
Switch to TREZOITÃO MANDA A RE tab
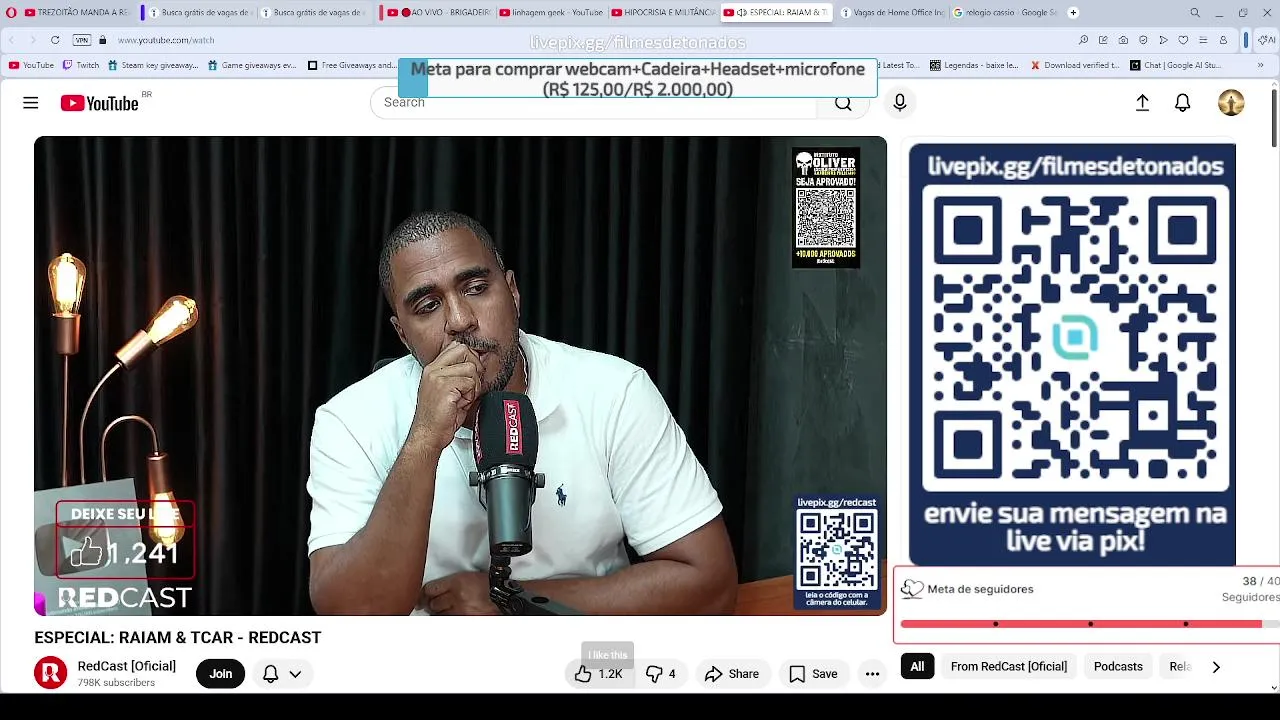tap(75, 13)
